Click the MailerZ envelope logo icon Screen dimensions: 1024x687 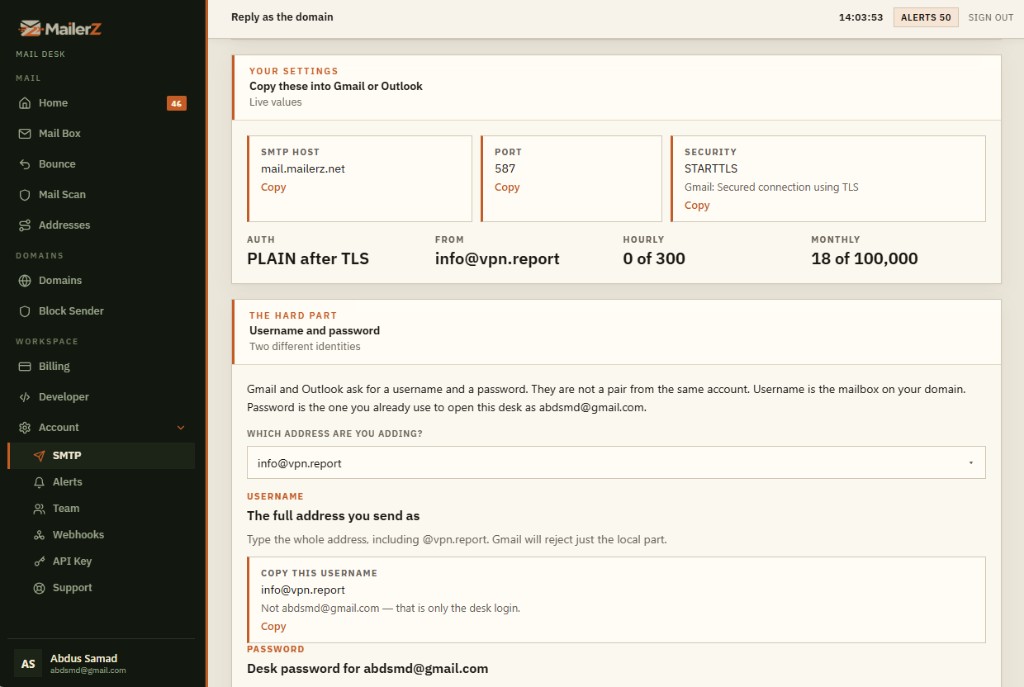(x=30, y=28)
